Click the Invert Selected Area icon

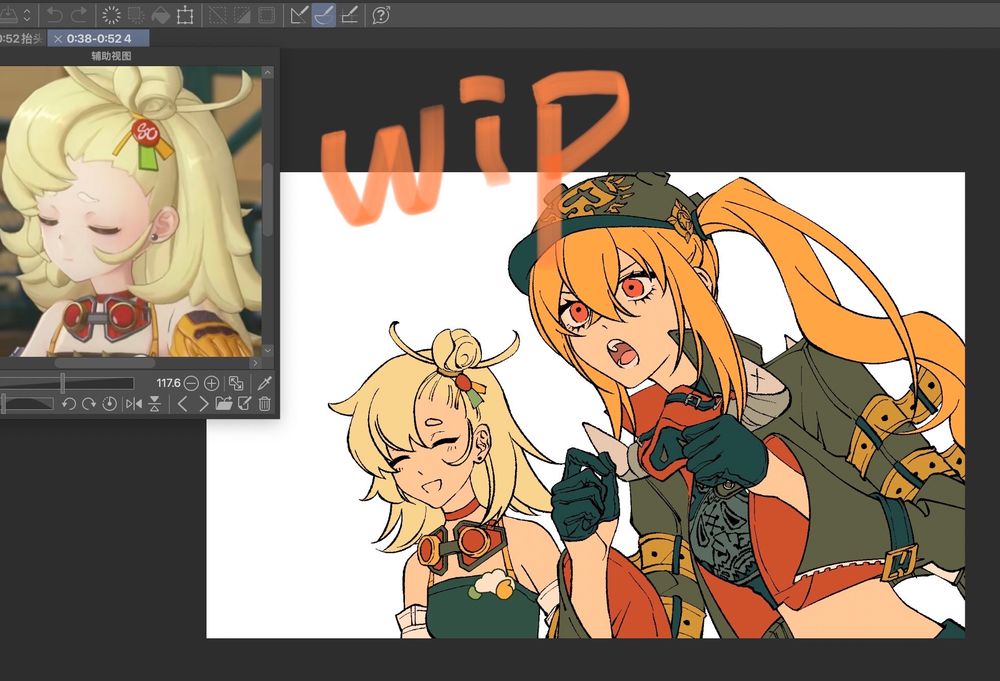pos(242,15)
